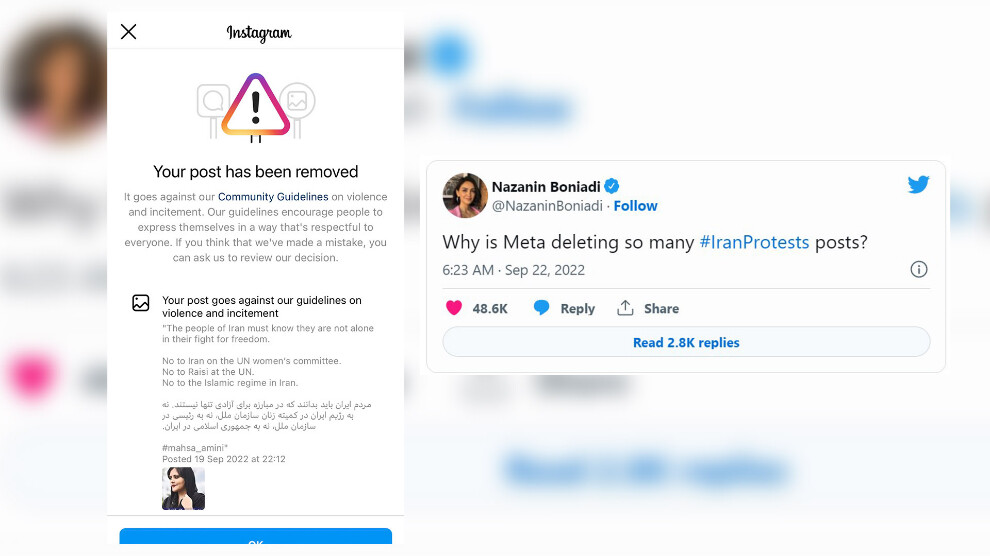Open the #IranProtests hashtag

[754, 242]
